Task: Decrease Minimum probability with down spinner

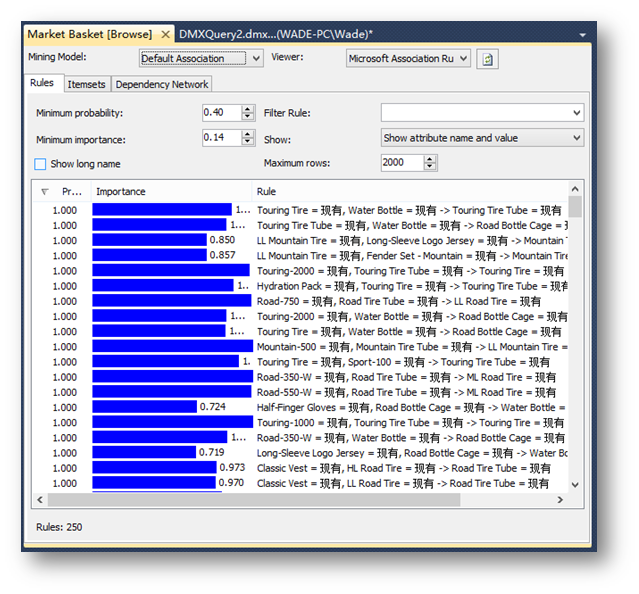Action: [x=247, y=117]
